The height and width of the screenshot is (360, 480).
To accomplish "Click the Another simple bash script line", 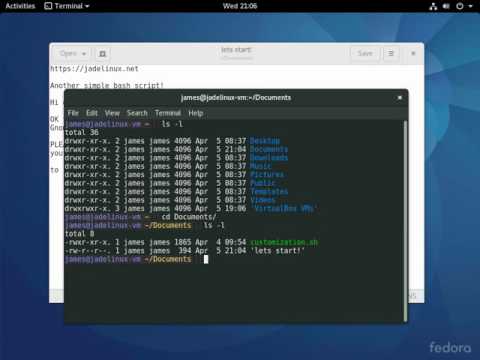I will tap(107, 85).
